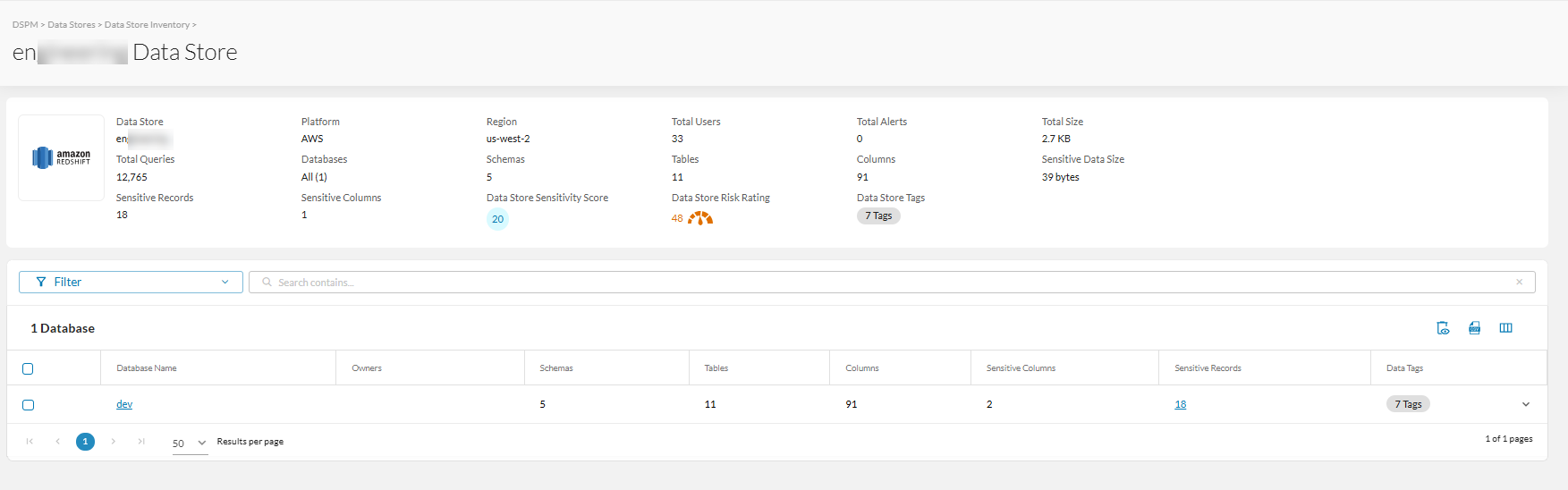Image resolution: width=1568 pixels, height=490 pixels.
Task: Sort by Owners column header
Action: click(367, 368)
